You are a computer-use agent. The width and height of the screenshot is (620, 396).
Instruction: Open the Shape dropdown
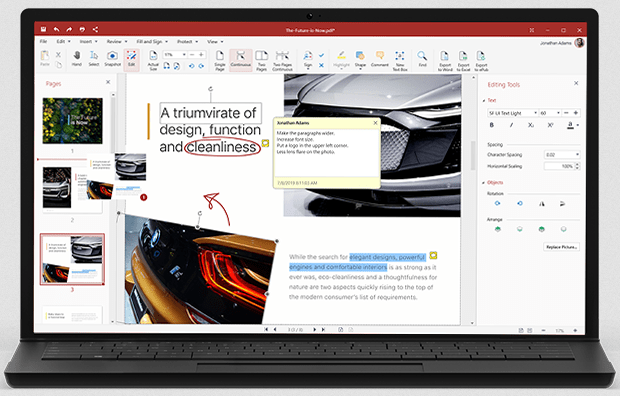click(360, 70)
